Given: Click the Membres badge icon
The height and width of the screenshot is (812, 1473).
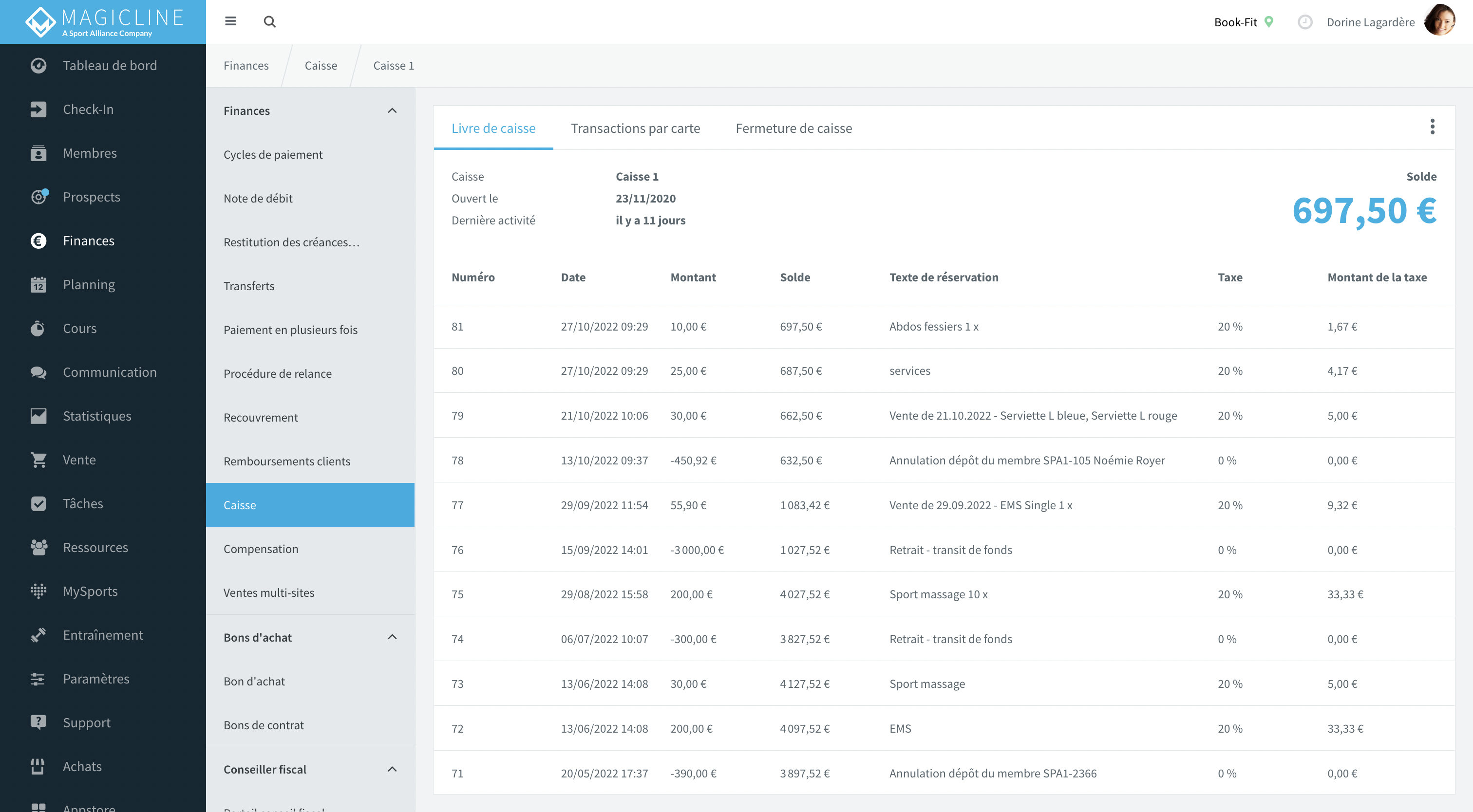Looking at the screenshot, I should pyautogui.click(x=38, y=153).
